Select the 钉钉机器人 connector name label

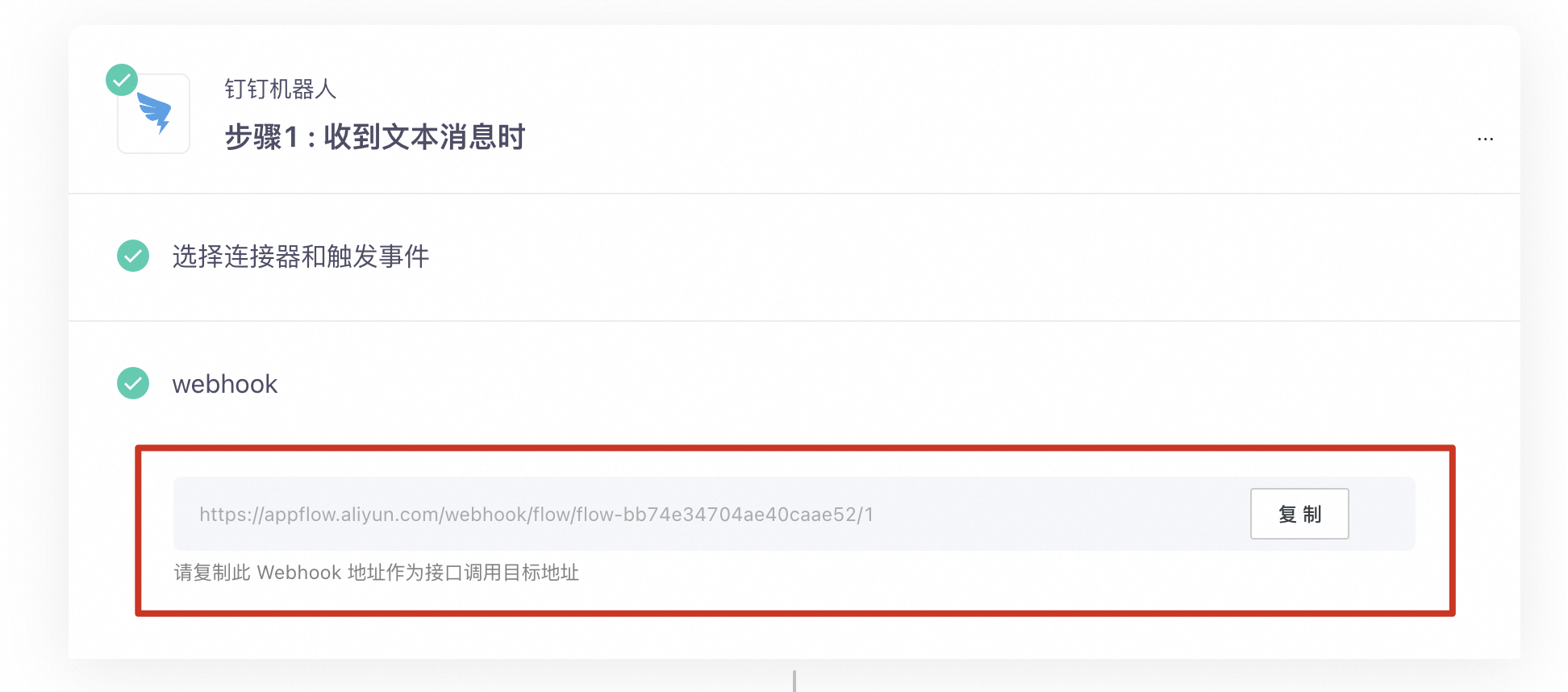[x=280, y=89]
